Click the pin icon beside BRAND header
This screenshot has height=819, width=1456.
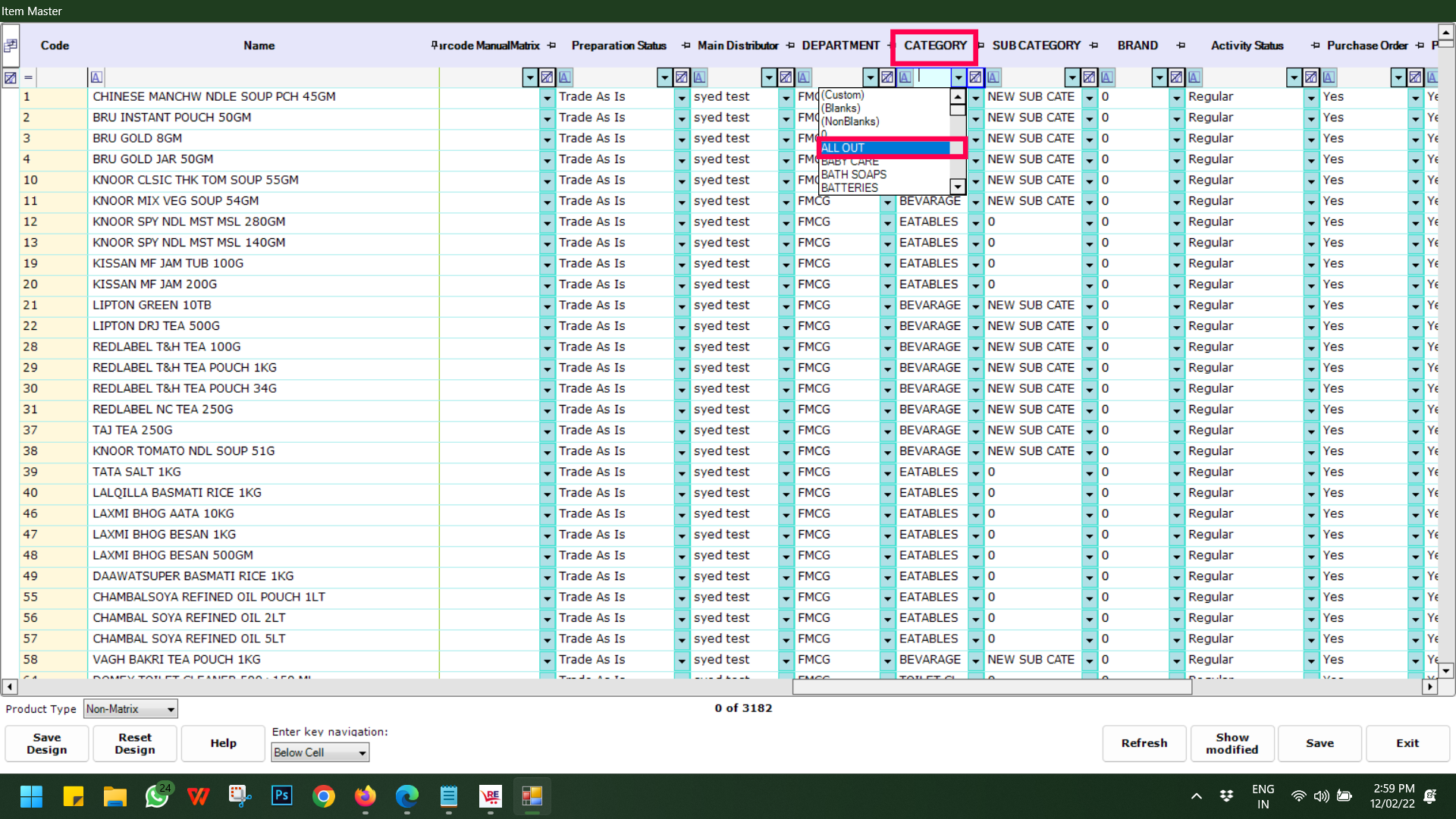[1181, 45]
